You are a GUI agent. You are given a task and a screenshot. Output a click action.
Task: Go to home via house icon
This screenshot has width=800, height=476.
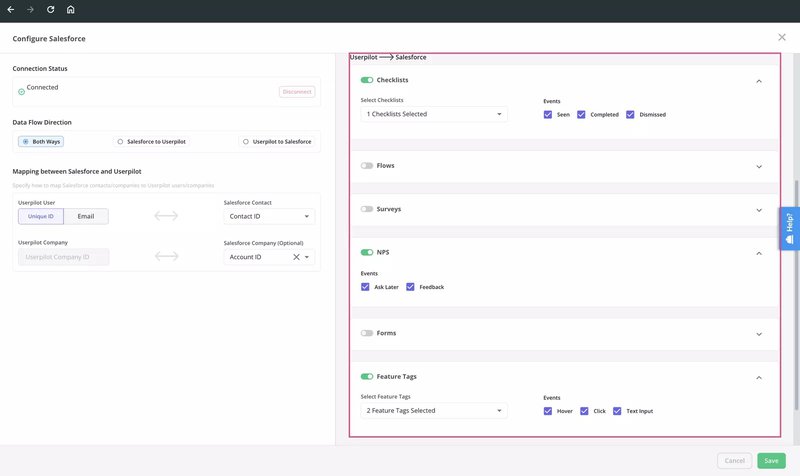(x=70, y=9)
